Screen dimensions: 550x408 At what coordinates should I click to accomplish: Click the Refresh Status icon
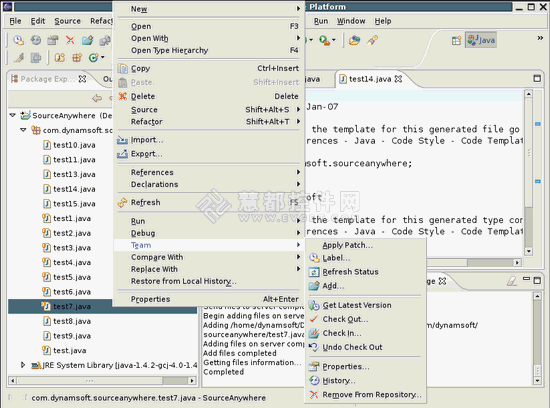pyautogui.click(x=314, y=272)
